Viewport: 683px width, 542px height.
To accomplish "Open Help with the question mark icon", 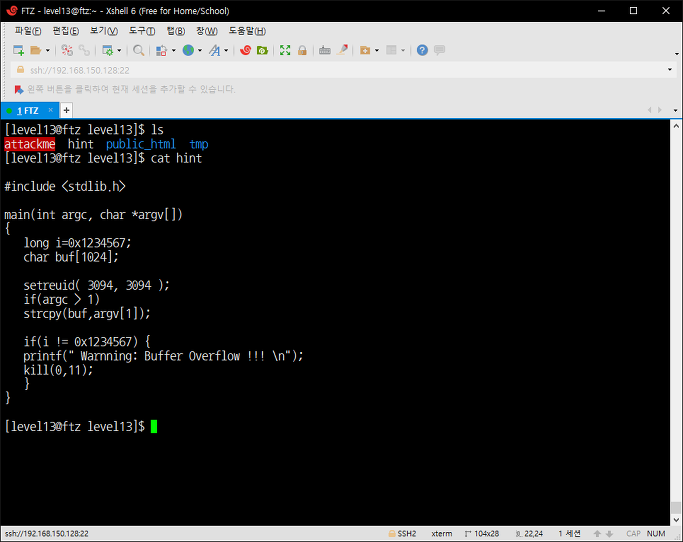I will pos(422,51).
